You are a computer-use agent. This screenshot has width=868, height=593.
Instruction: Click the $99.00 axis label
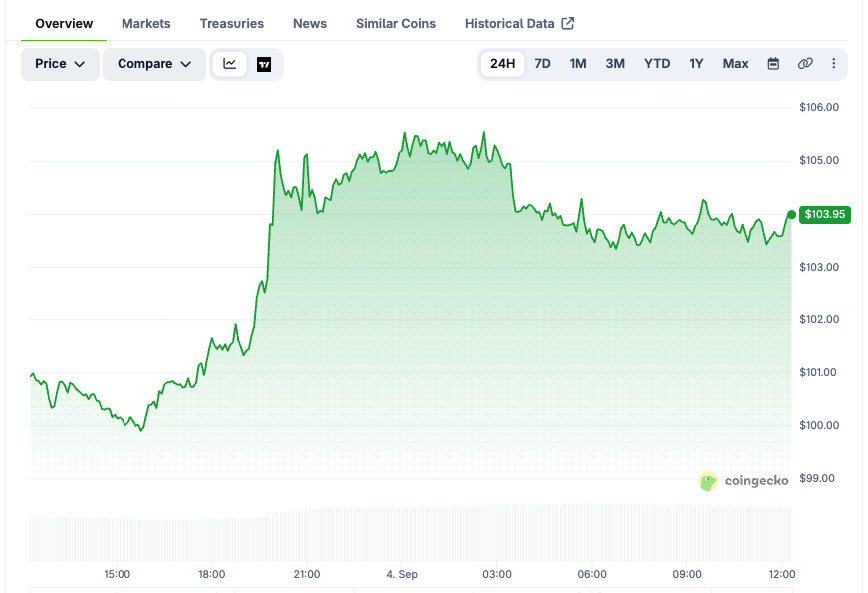(817, 478)
